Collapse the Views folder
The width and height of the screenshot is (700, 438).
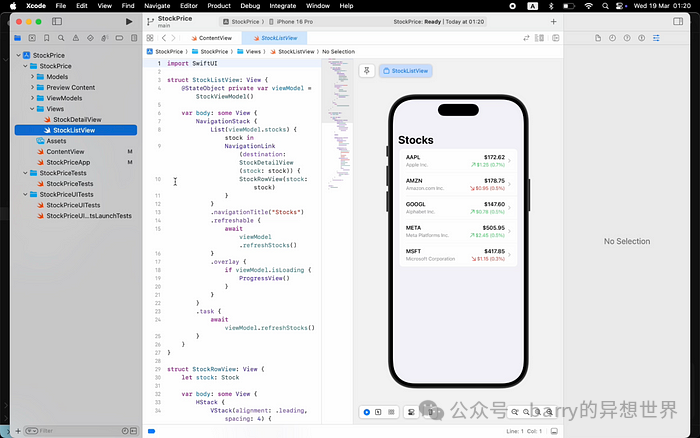(32, 108)
